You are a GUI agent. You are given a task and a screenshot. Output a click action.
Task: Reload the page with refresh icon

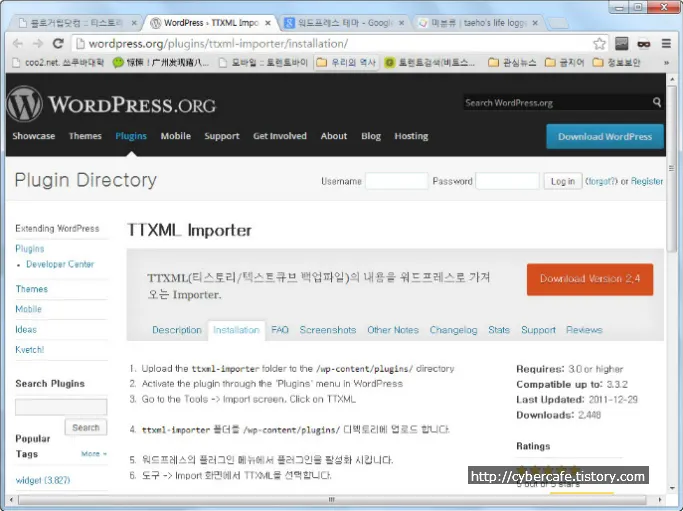pyautogui.click(x=58, y=44)
